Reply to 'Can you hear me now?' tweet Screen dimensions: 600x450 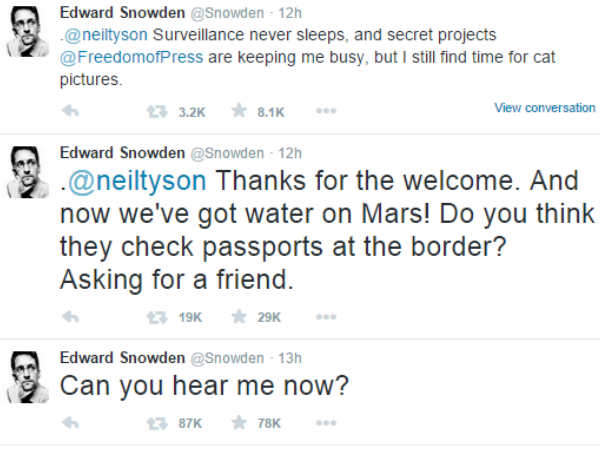pyautogui.click(x=70, y=423)
